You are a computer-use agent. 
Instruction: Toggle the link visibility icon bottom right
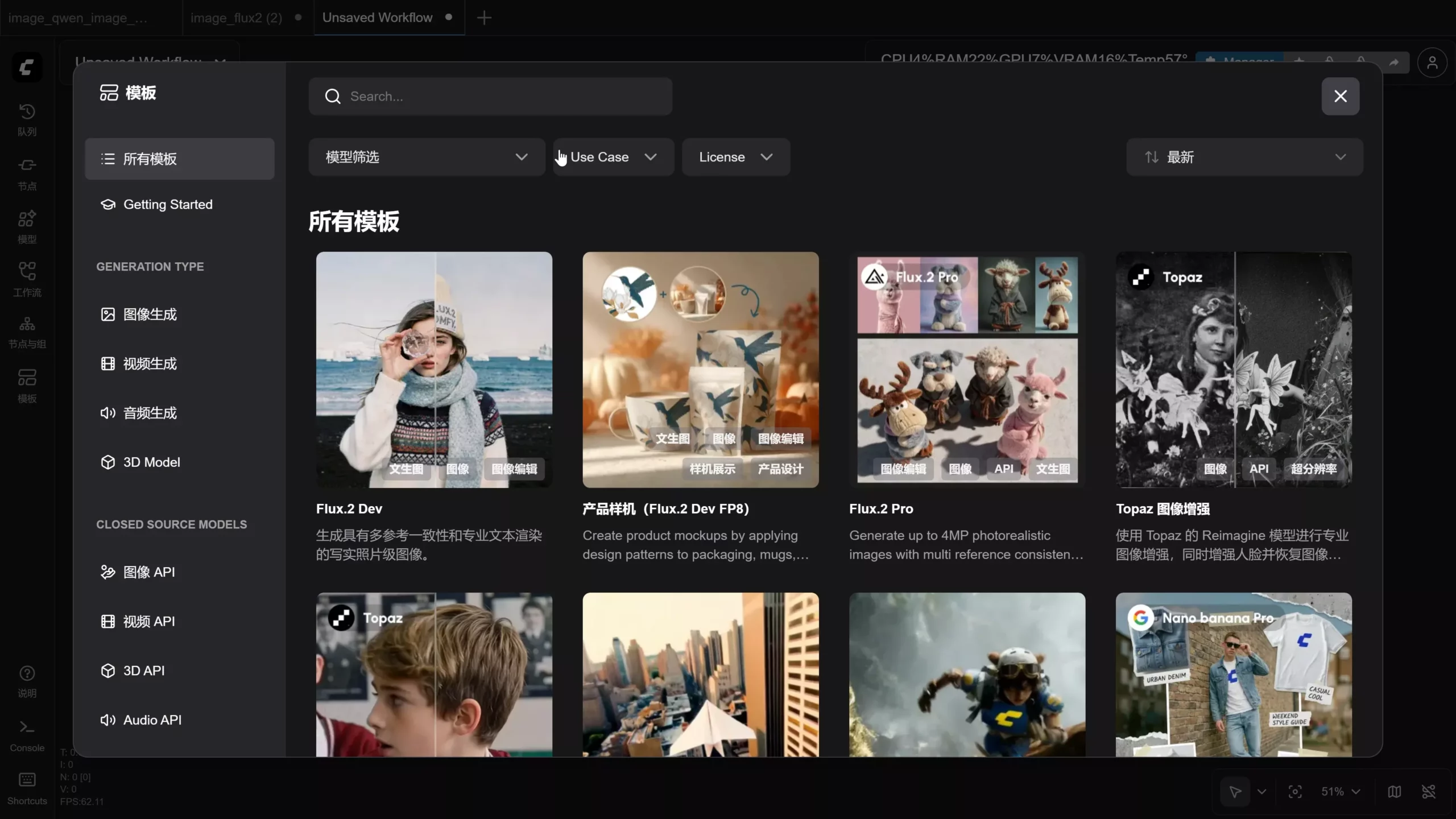(x=1429, y=792)
